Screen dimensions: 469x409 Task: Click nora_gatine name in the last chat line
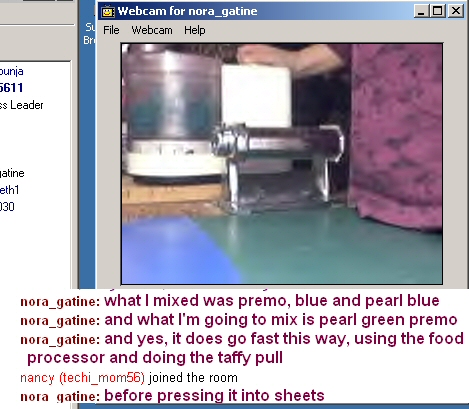click(x=60, y=397)
